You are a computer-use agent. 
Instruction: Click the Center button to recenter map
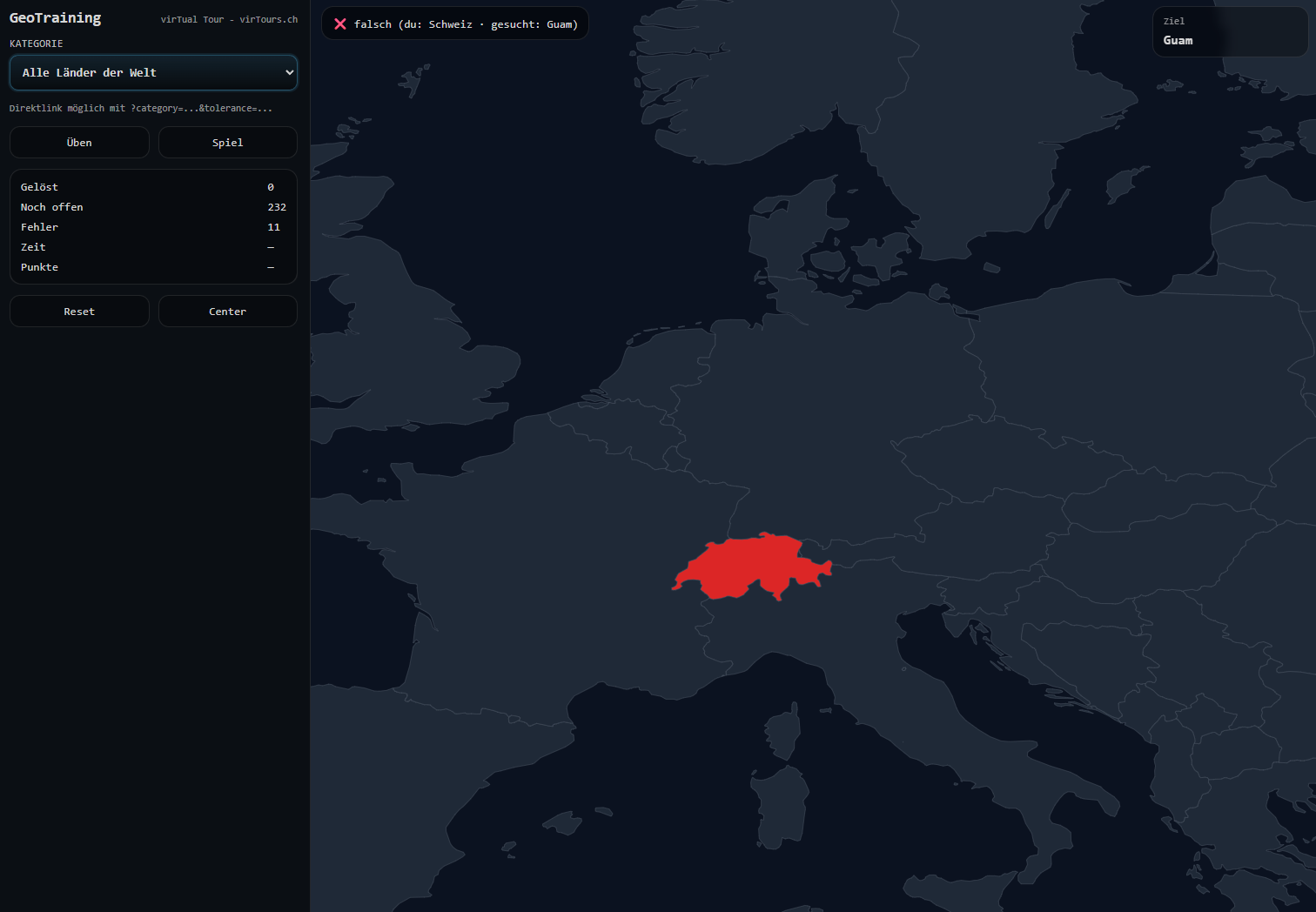228,312
